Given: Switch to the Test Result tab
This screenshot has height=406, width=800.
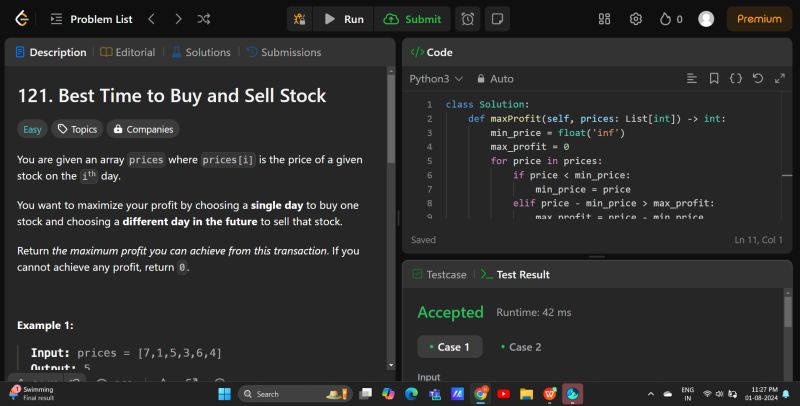Looking at the screenshot, I should [515, 274].
